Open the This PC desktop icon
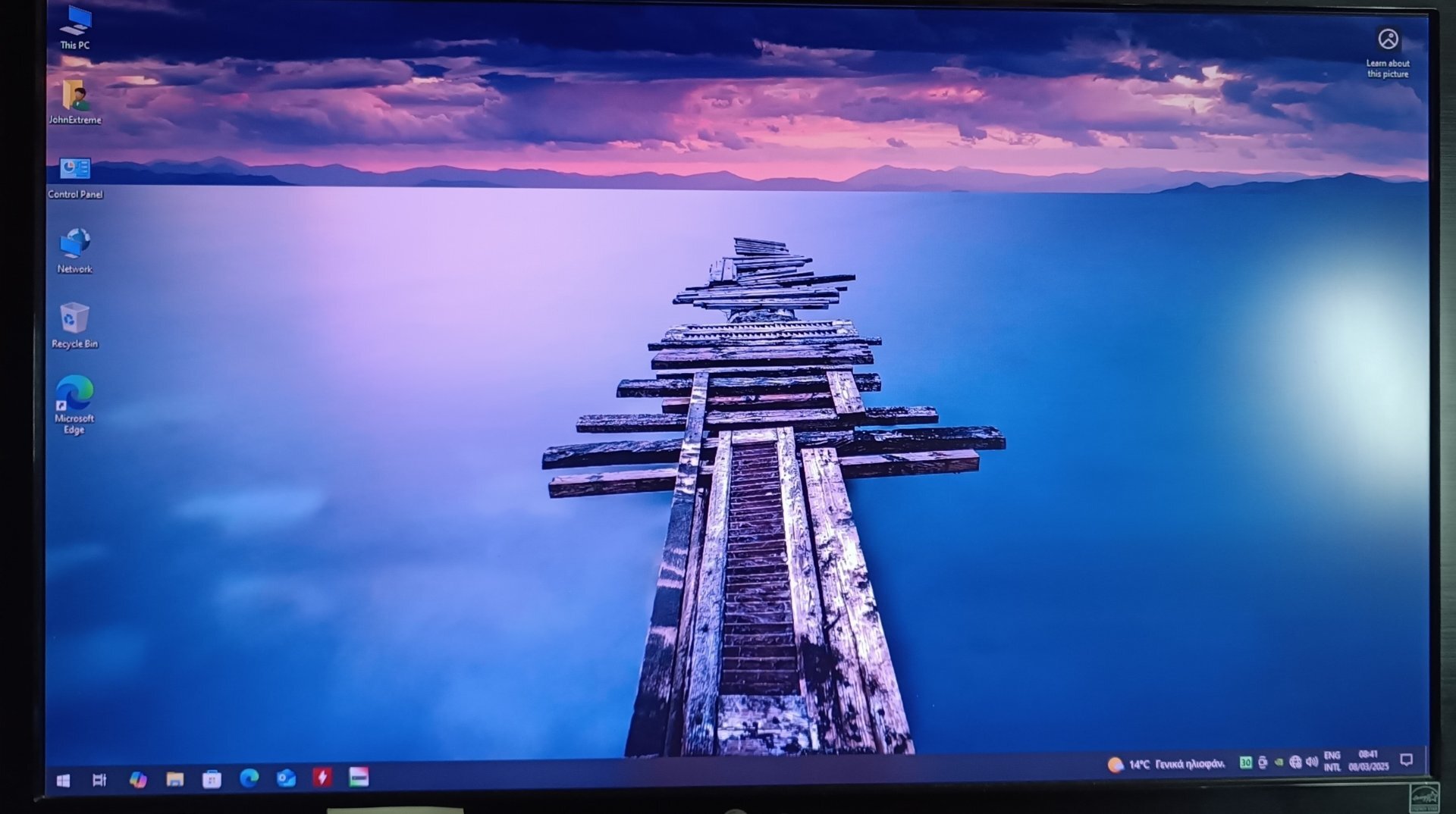Viewport: 1456px width, 814px height. [75, 28]
